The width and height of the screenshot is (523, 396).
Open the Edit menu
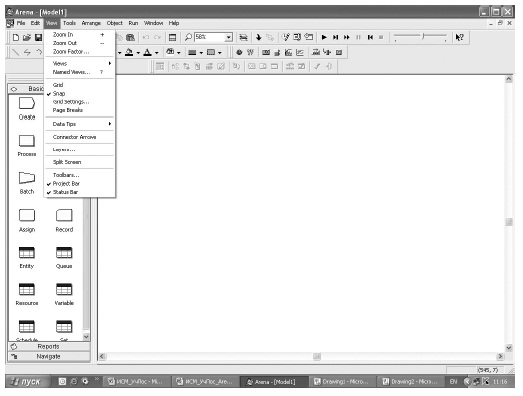[x=35, y=23]
